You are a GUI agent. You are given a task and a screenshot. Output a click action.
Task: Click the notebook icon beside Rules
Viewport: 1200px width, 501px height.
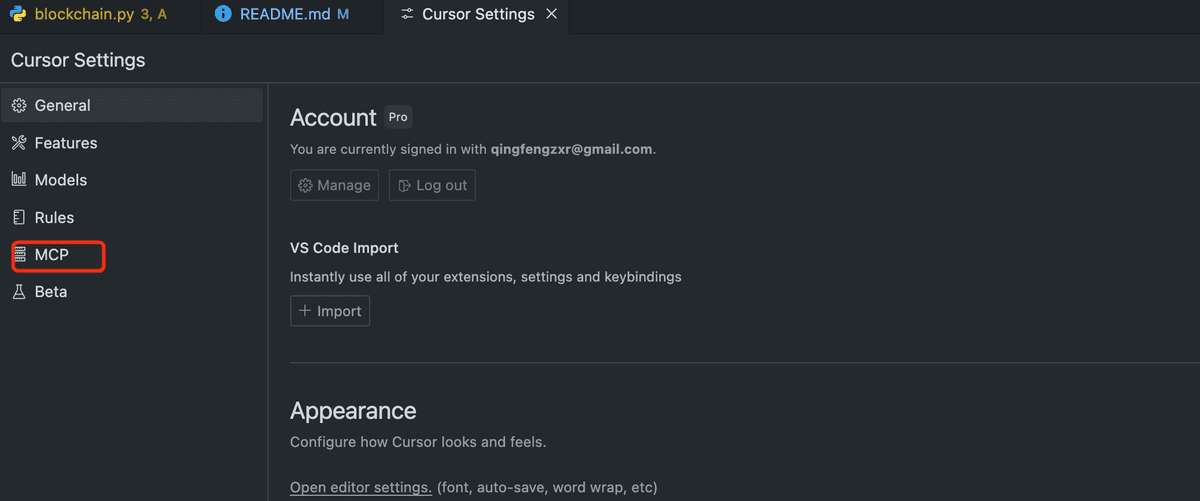pyautogui.click(x=19, y=217)
